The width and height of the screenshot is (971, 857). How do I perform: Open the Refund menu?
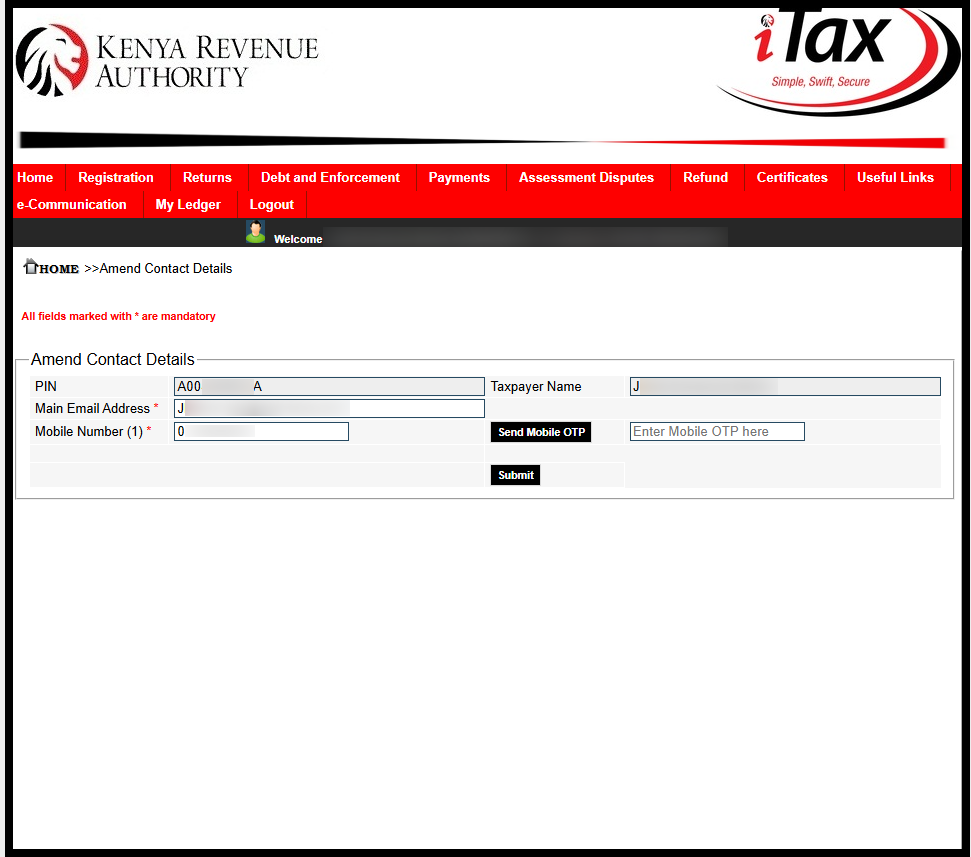click(x=705, y=177)
